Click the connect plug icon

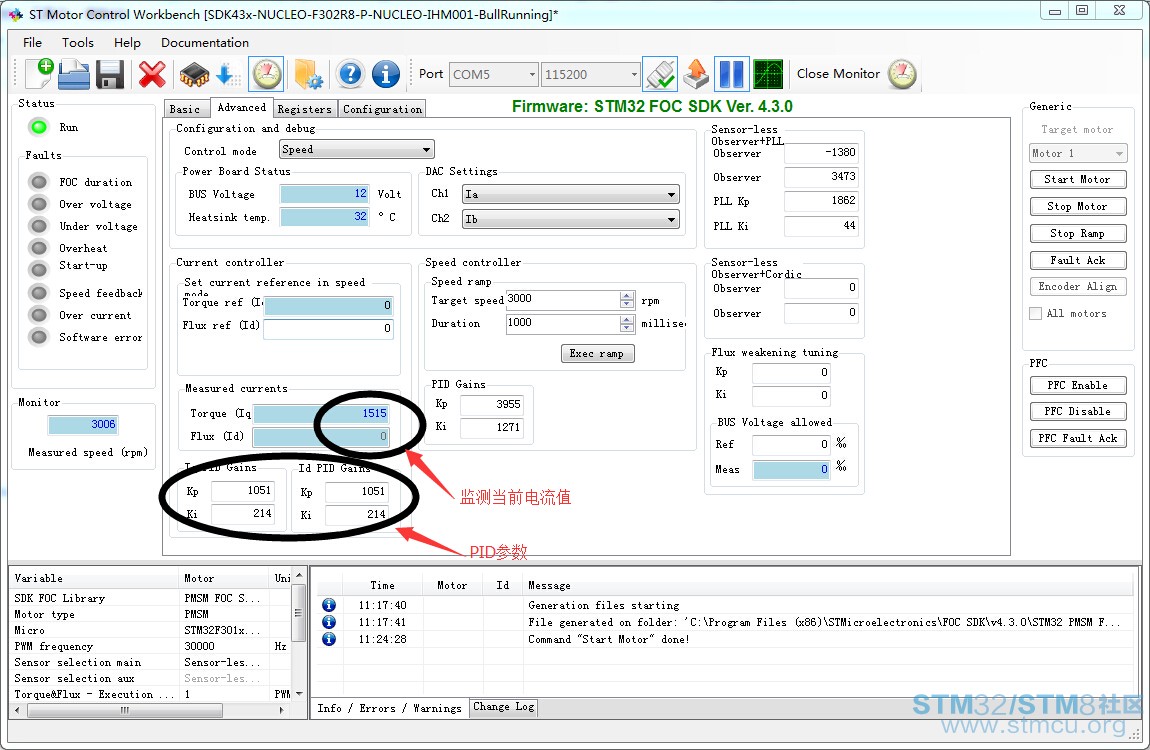[660, 74]
